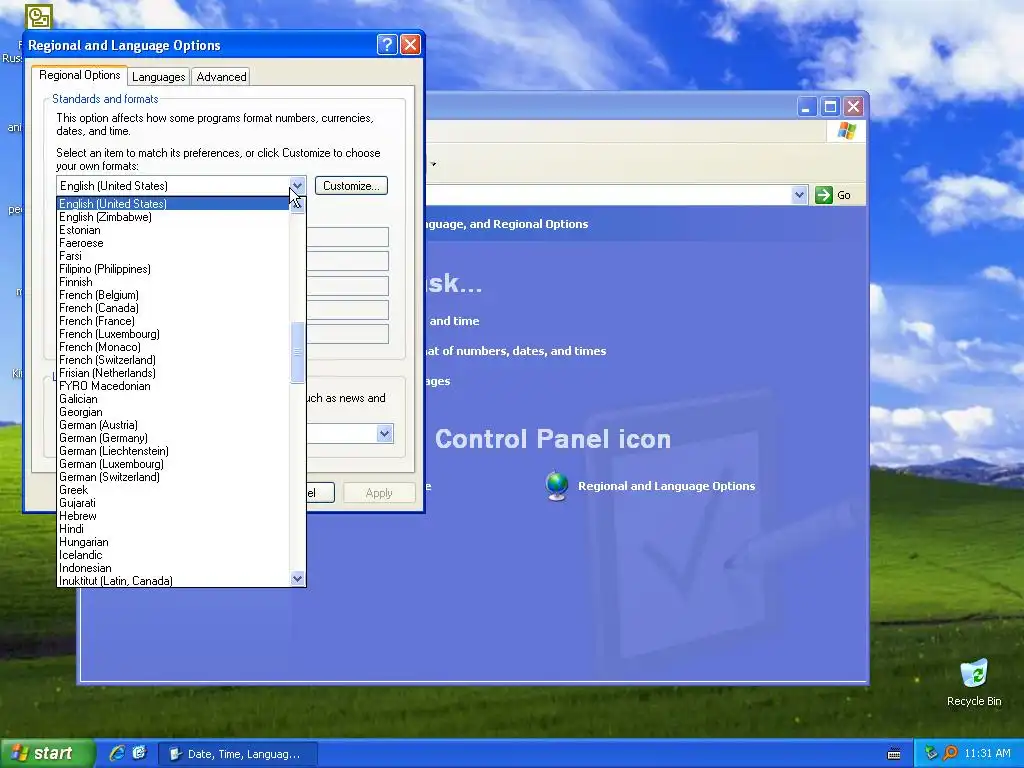
Task: Select Filipino (Philippines) in the list
Action: coord(173,269)
